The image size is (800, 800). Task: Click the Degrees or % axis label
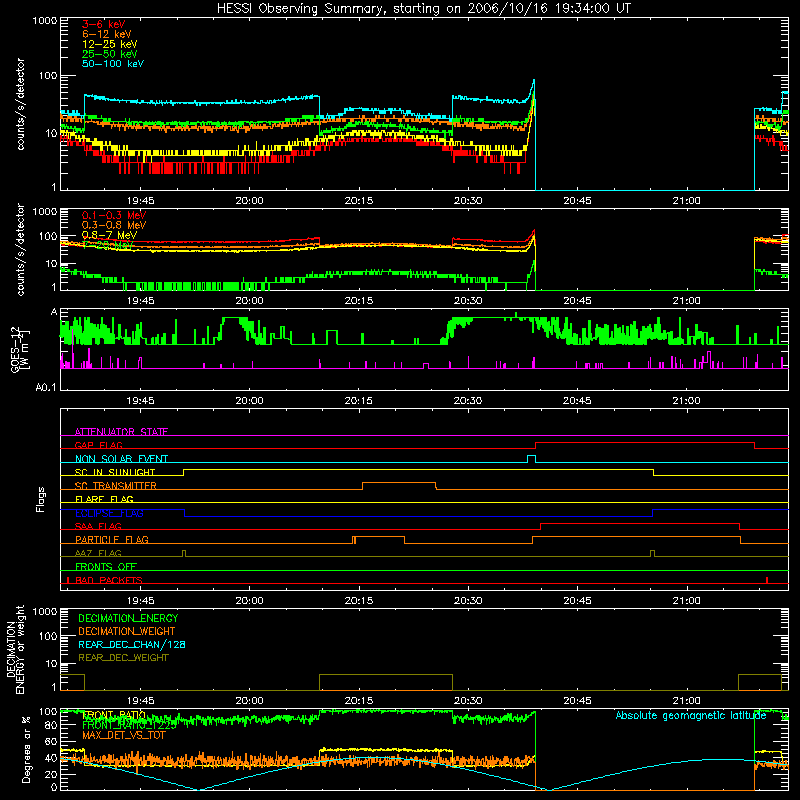(x=26, y=749)
